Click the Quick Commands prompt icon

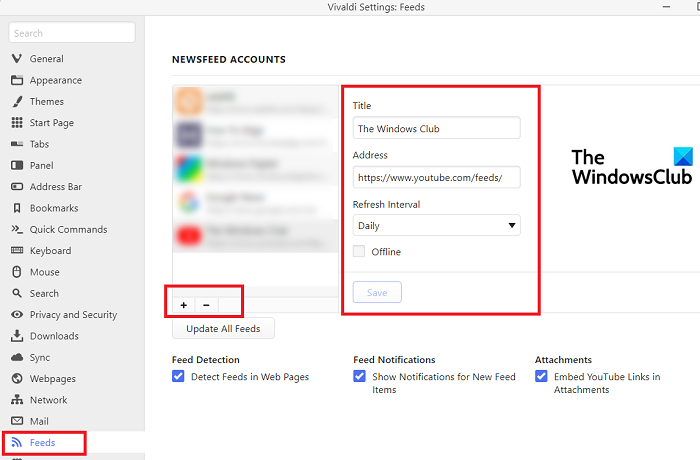tap(17, 229)
